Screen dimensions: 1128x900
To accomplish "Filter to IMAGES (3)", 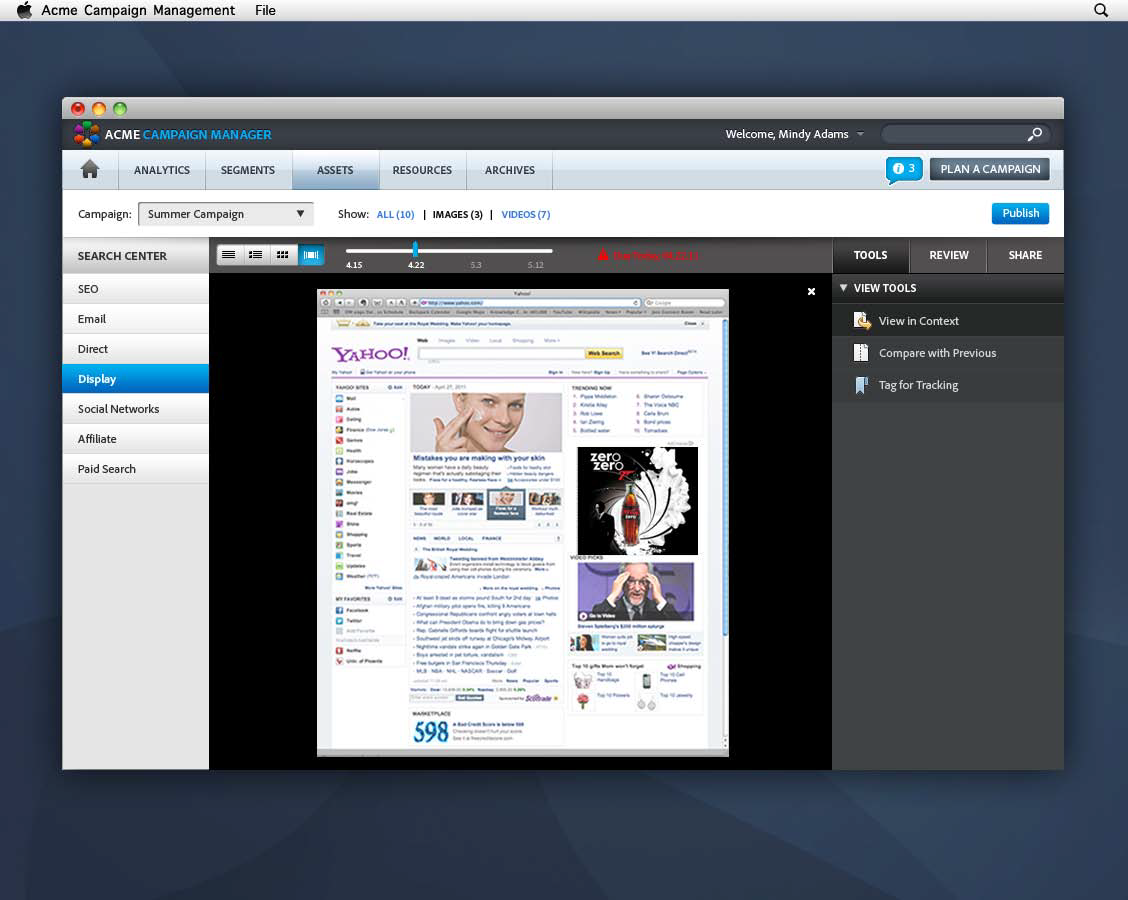I will (458, 214).
